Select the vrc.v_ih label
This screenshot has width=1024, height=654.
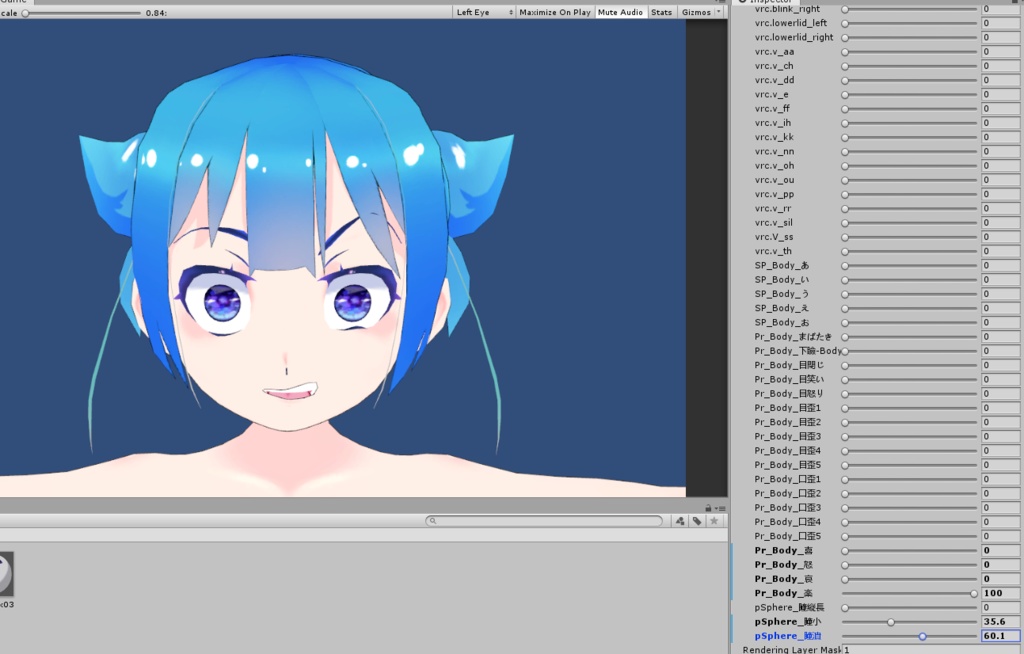(773, 123)
